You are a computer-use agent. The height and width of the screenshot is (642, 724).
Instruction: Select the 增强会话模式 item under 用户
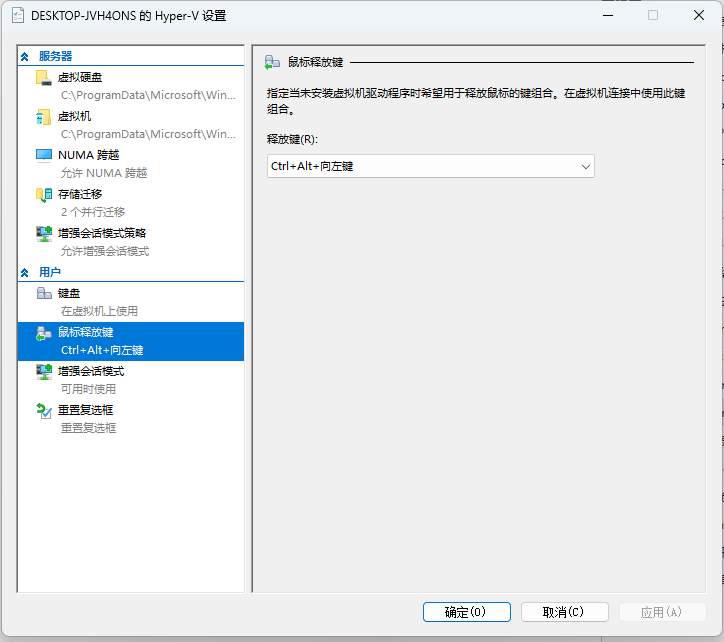coord(131,380)
